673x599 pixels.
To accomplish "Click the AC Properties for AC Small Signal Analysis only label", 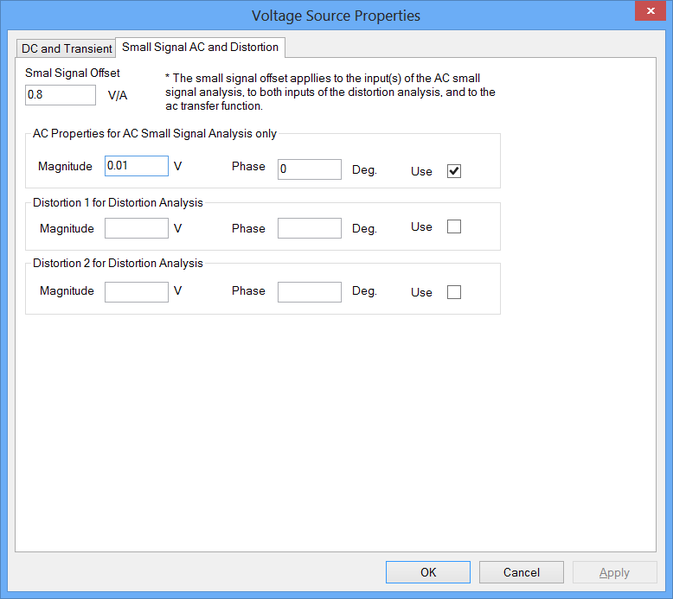I will click(155, 133).
